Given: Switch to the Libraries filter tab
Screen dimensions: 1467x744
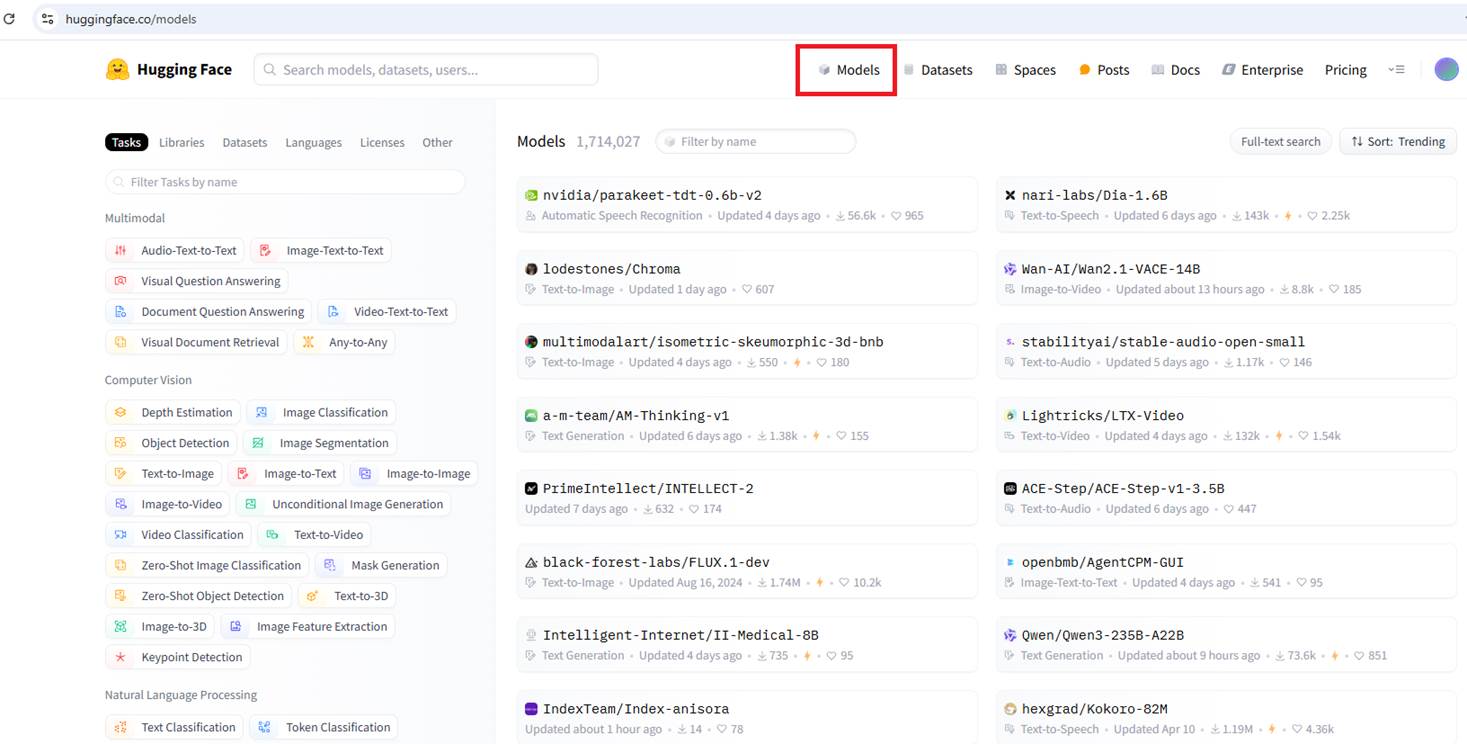Looking at the screenshot, I should (181, 142).
